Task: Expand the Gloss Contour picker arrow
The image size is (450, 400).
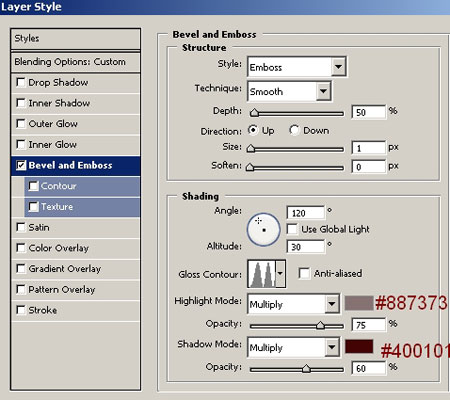Action: (280, 274)
